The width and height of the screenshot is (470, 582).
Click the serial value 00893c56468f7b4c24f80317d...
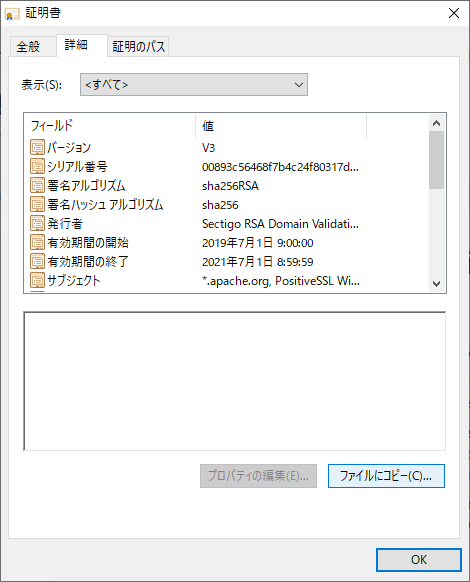point(280,167)
